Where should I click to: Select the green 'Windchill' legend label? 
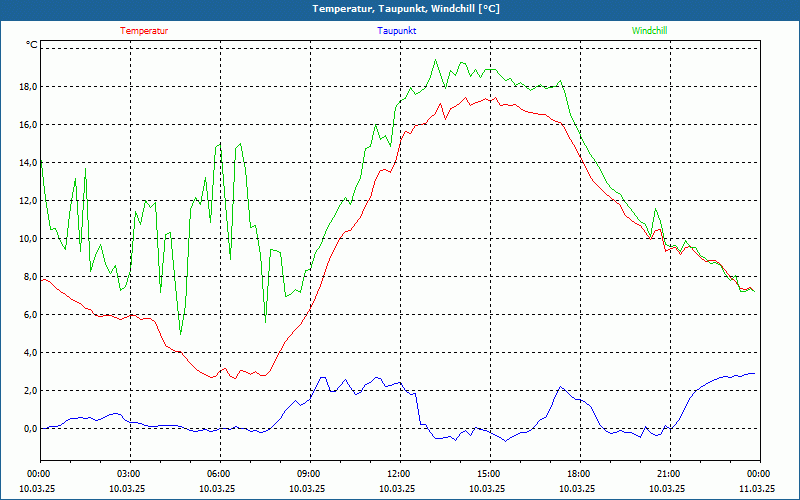pyautogui.click(x=649, y=31)
